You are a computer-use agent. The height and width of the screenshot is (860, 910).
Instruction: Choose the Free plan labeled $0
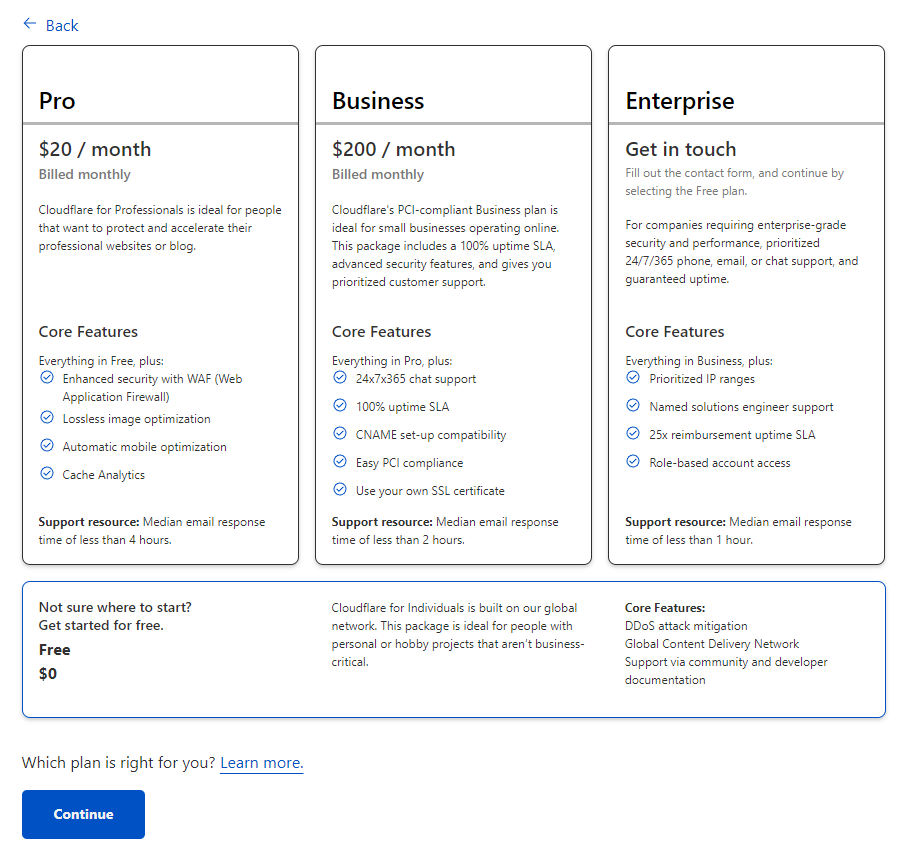point(454,649)
